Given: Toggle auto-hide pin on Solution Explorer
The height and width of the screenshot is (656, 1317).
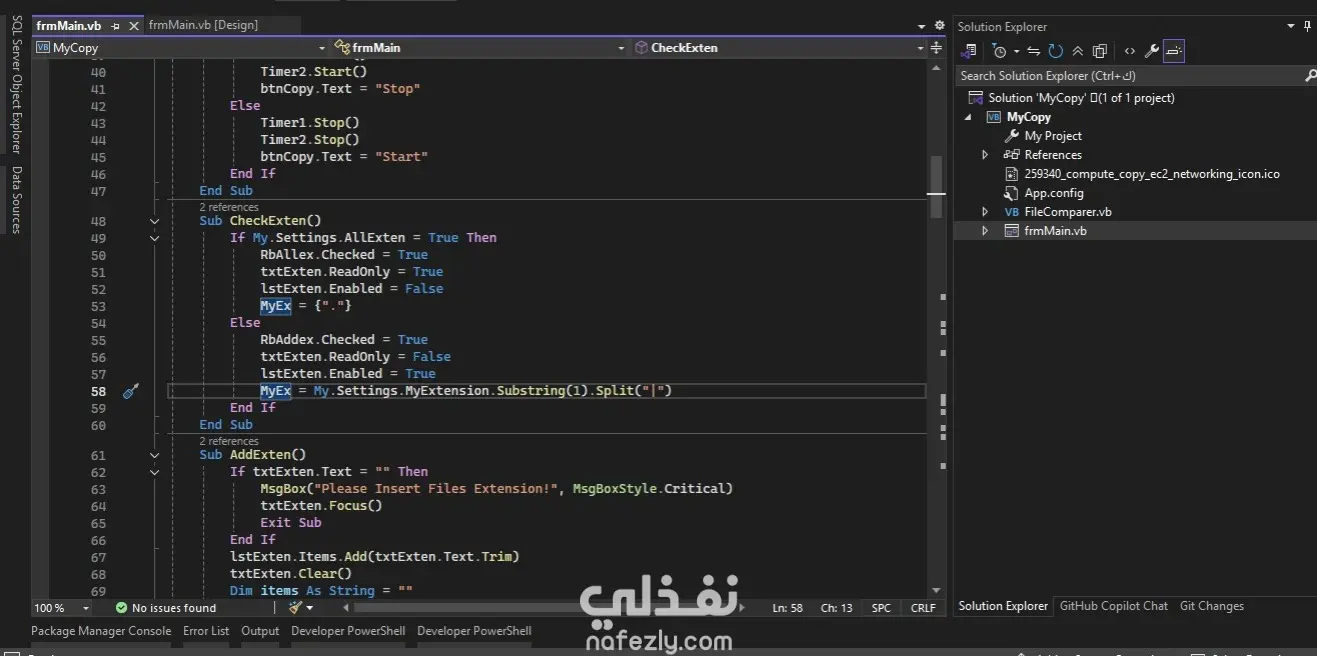Looking at the screenshot, I should tap(1308, 26).
